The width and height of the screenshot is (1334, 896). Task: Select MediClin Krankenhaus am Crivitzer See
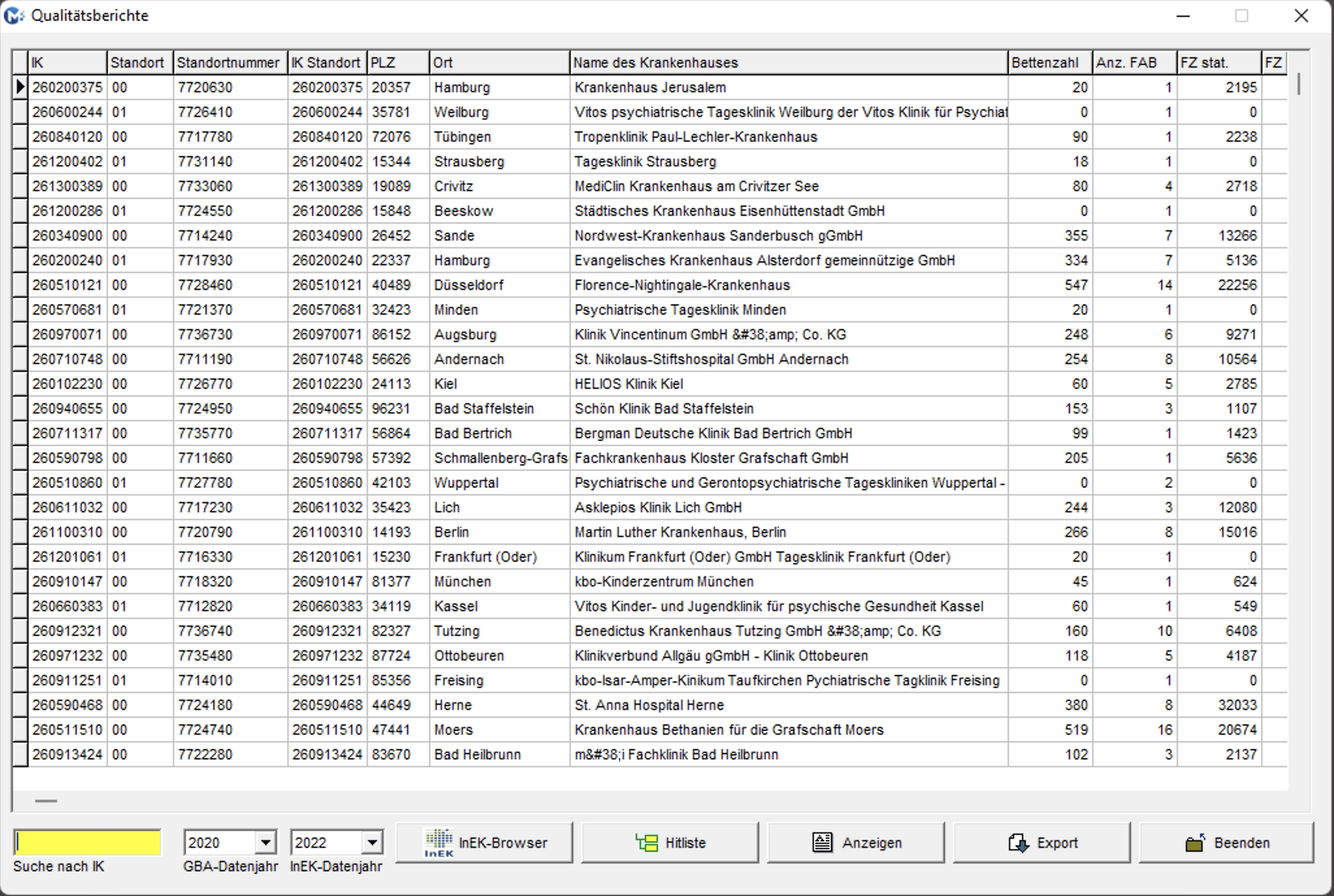(x=789, y=186)
